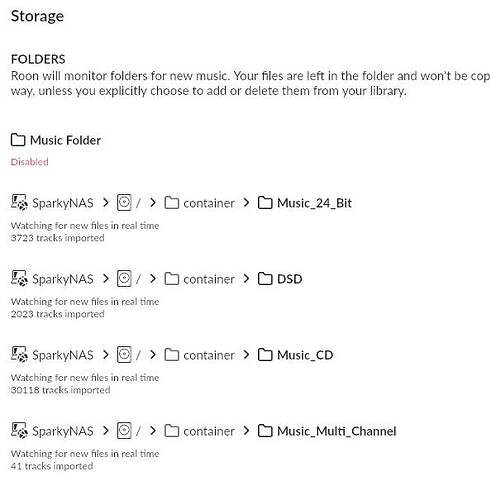Screen dimensions: 490x500
Task: Click disk drive icon in Music_Multi_Channel row
Action: (x=124, y=431)
